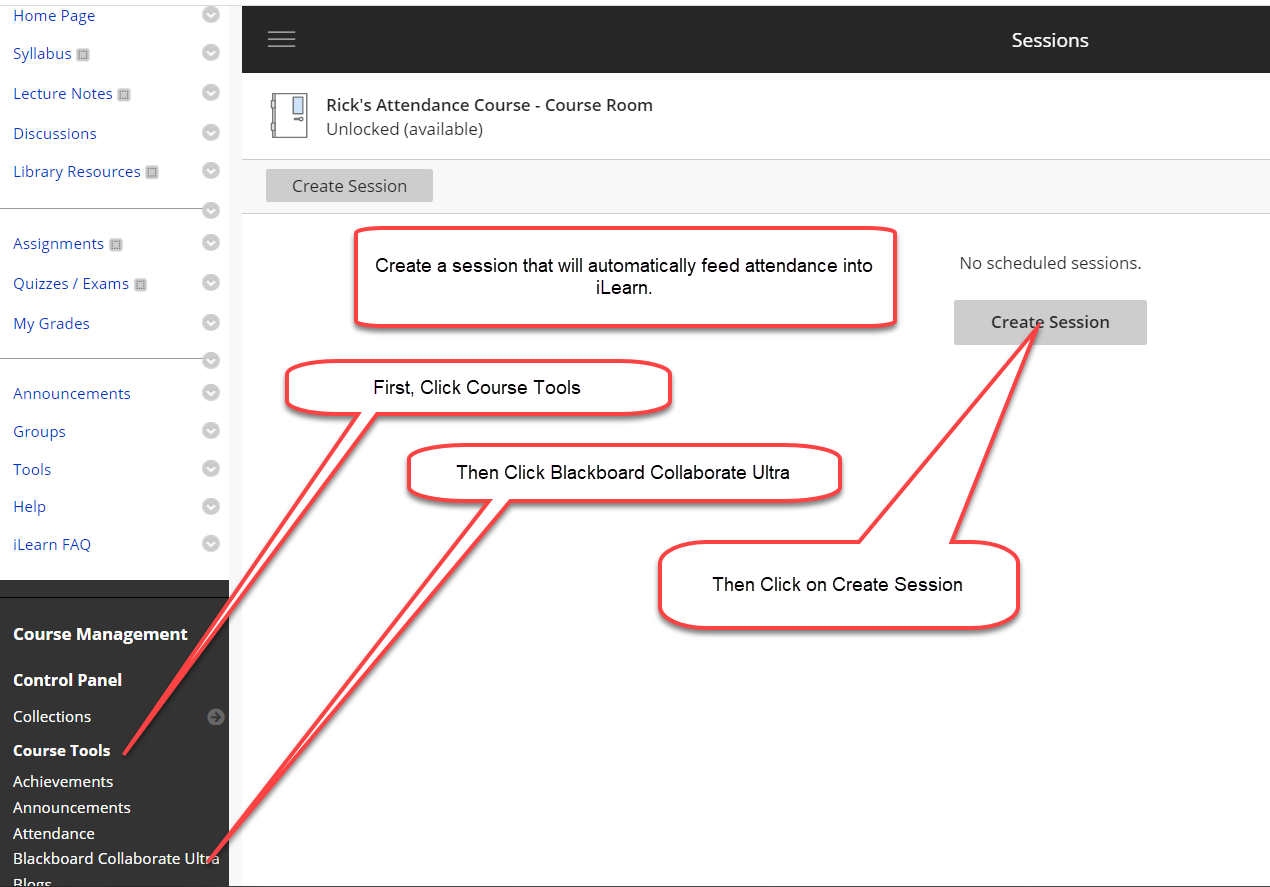Open the Syllabus link
Image resolution: width=1270 pixels, height=887 pixels.
coord(42,54)
